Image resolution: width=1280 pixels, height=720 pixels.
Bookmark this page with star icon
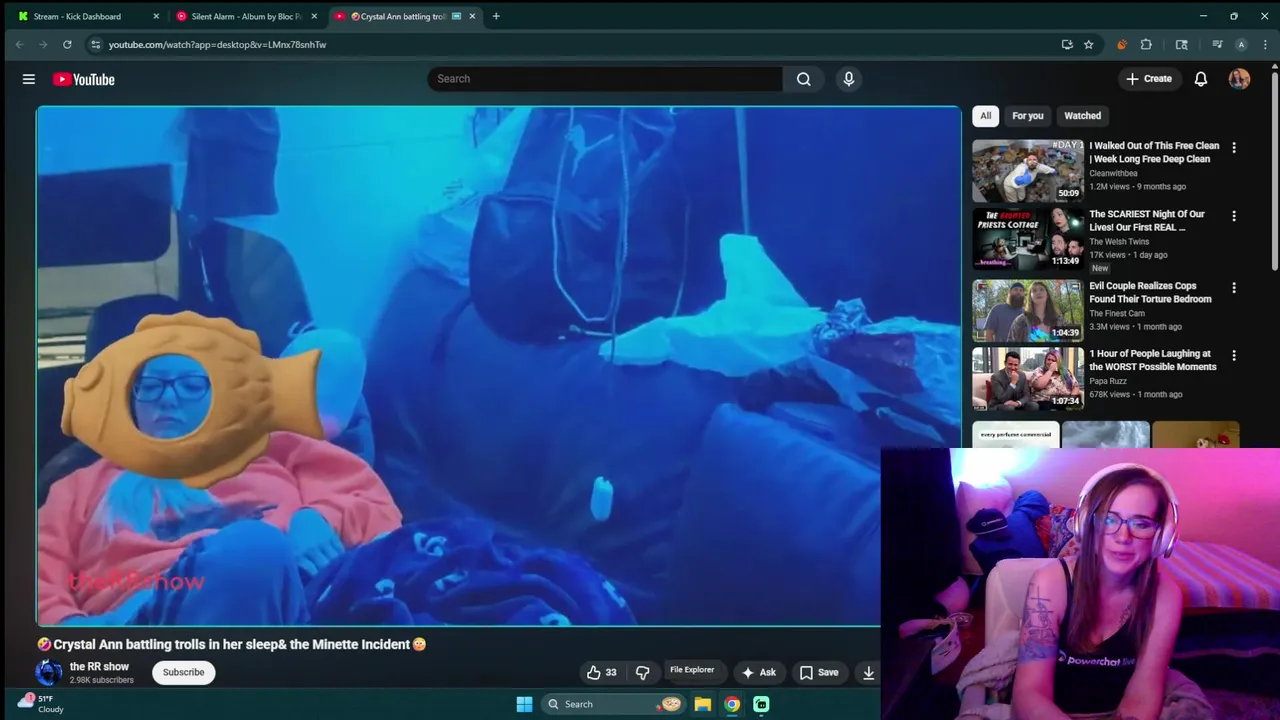pyautogui.click(x=1088, y=44)
